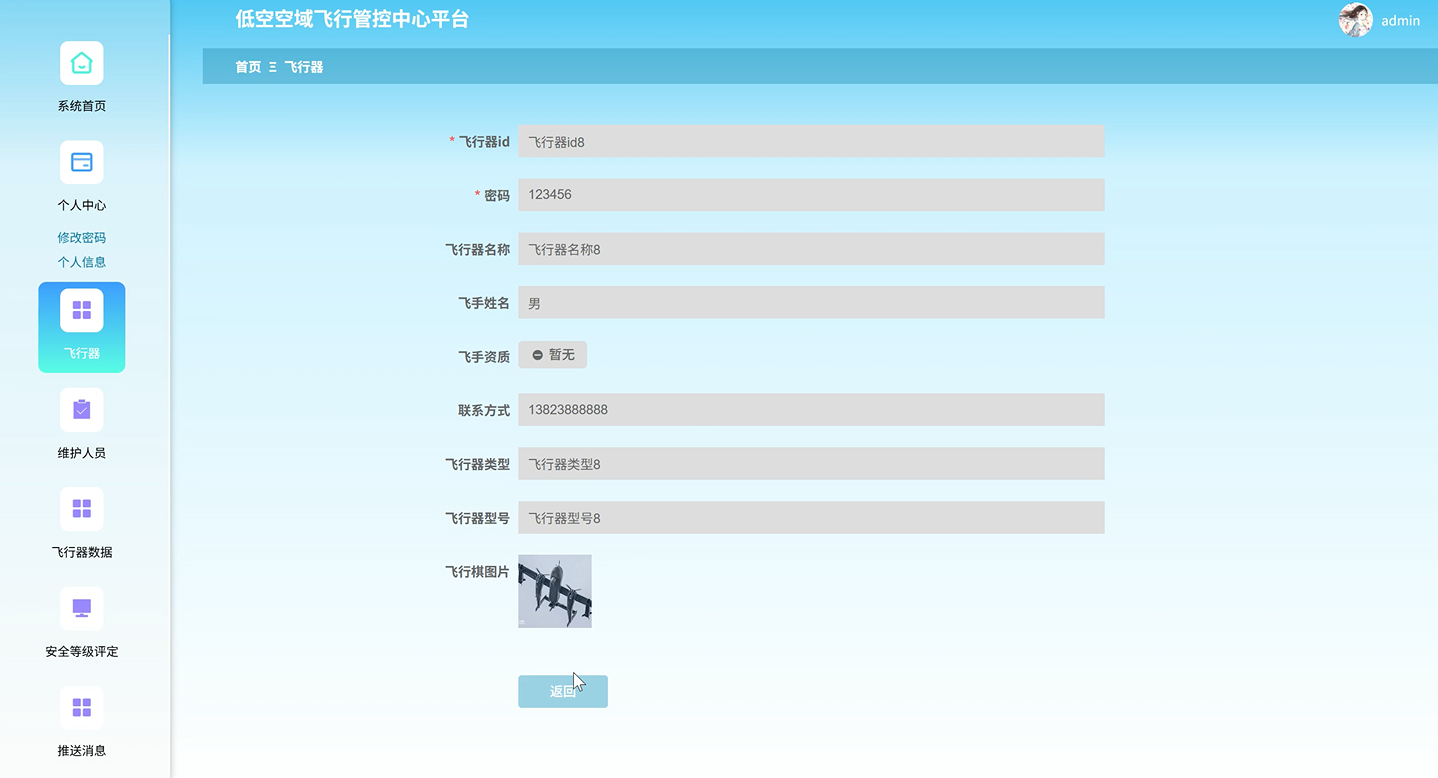Select the 飞行器数据 icon
Image resolution: width=1438 pixels, height=778 pixels.
[81, 508]
